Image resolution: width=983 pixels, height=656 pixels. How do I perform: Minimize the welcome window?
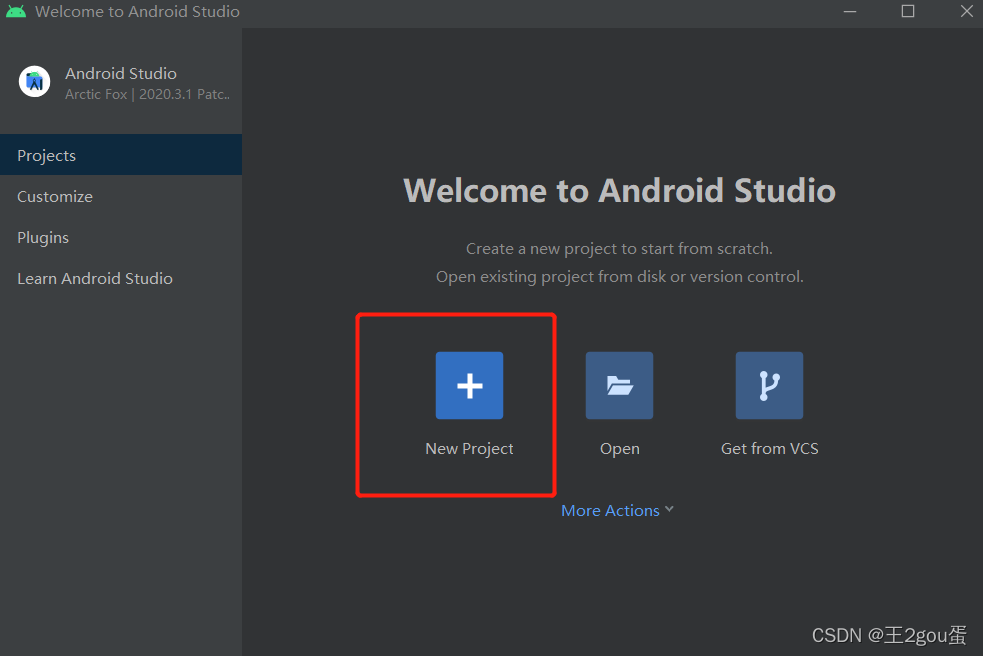click(x=850, y=11)
